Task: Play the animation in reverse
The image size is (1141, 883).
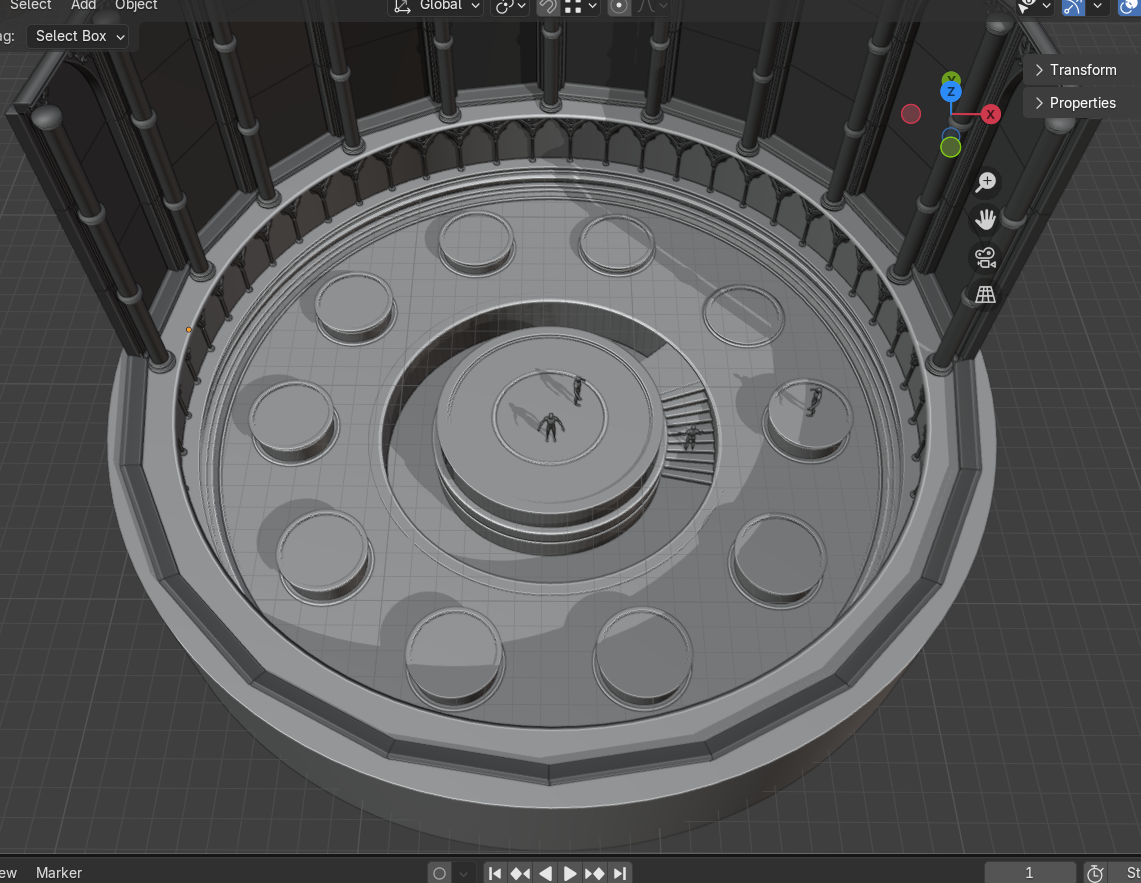Action: point(545,873)
